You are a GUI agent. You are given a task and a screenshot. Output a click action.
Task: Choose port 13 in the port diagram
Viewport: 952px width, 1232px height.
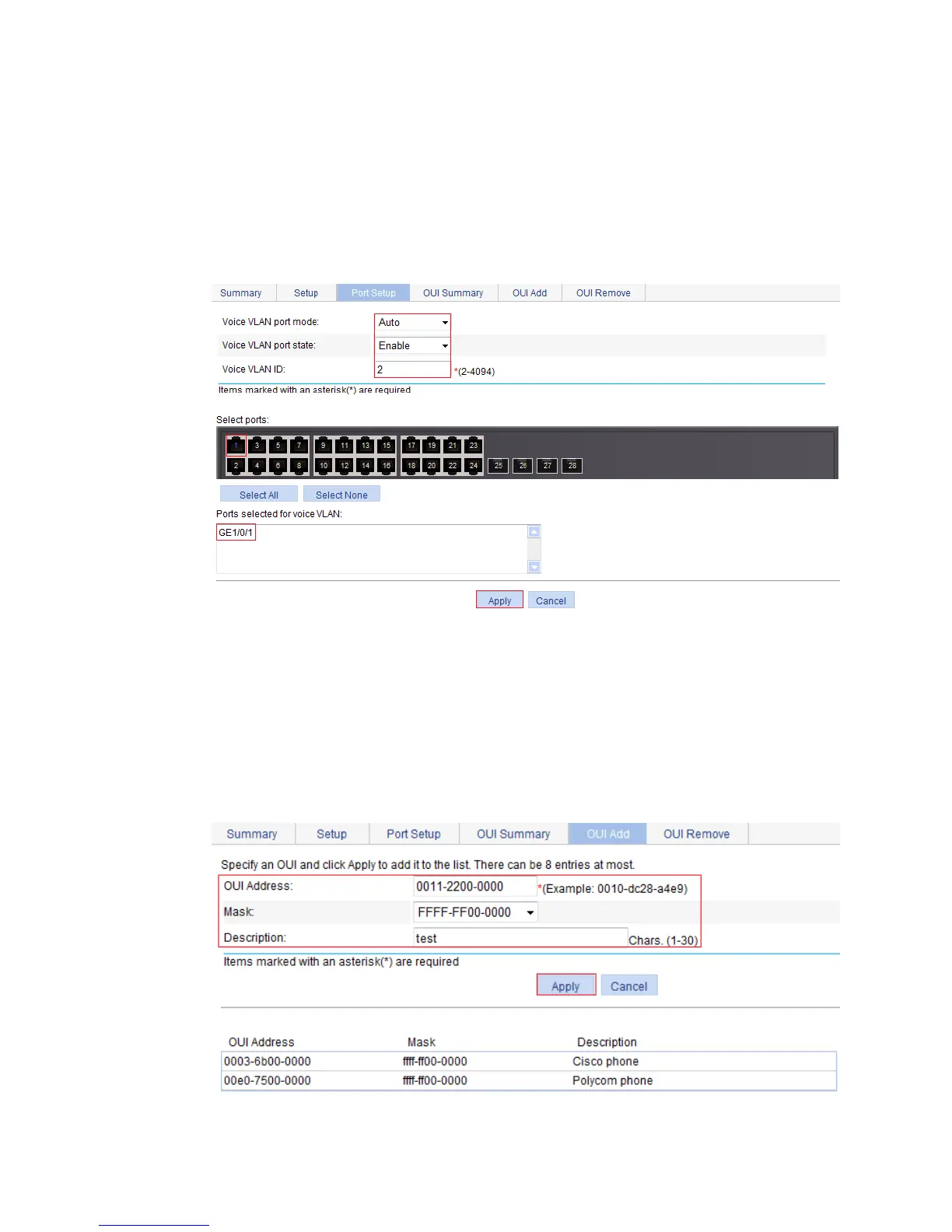(x=366, y=446)
